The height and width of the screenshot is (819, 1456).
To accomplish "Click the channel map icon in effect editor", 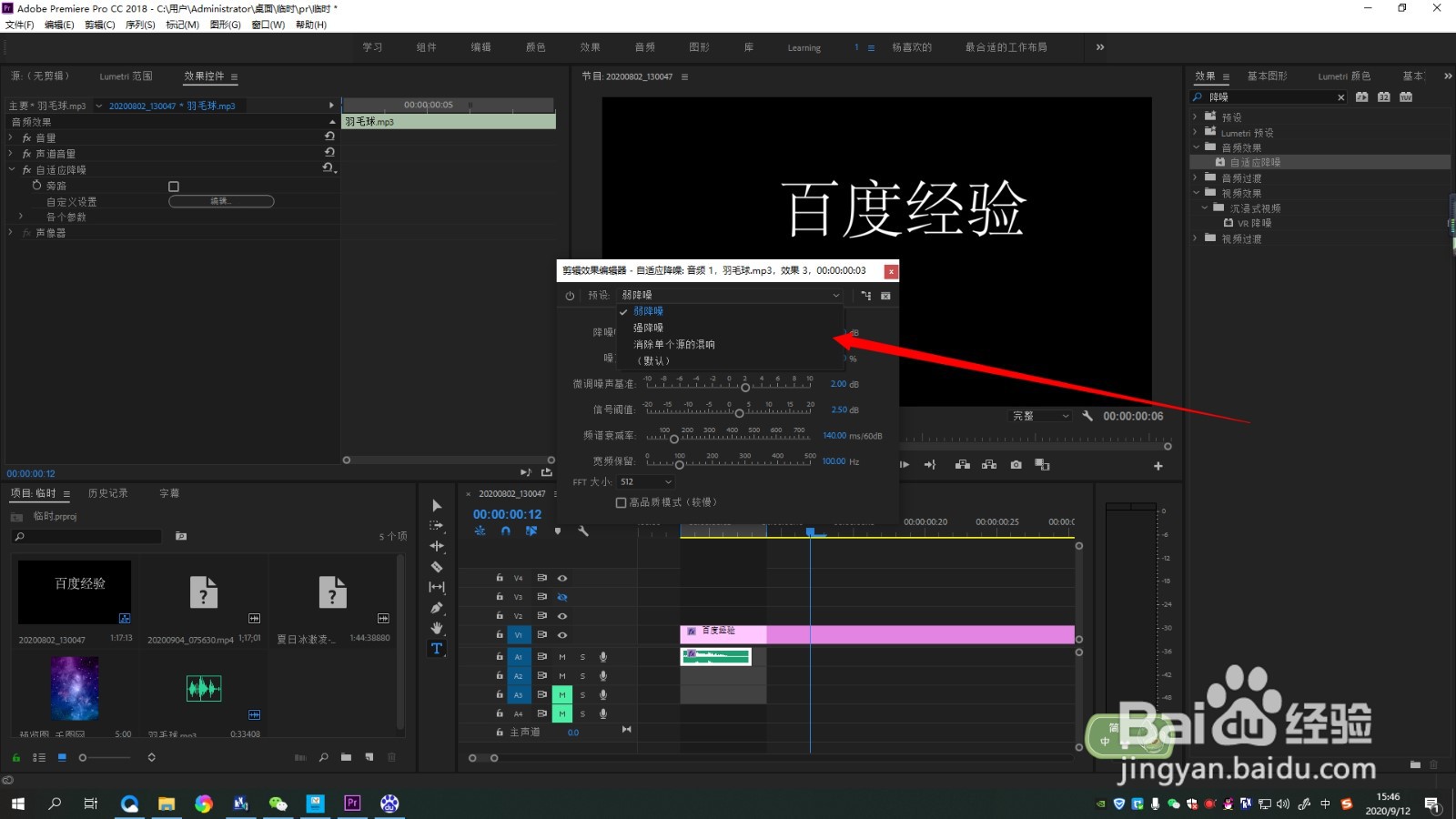I will [x=866, y=296].
